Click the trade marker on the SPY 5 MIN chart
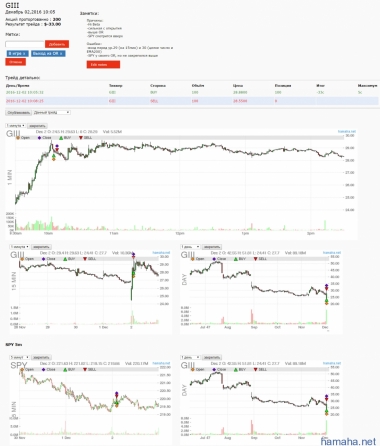380x446 pixels. 116,399
